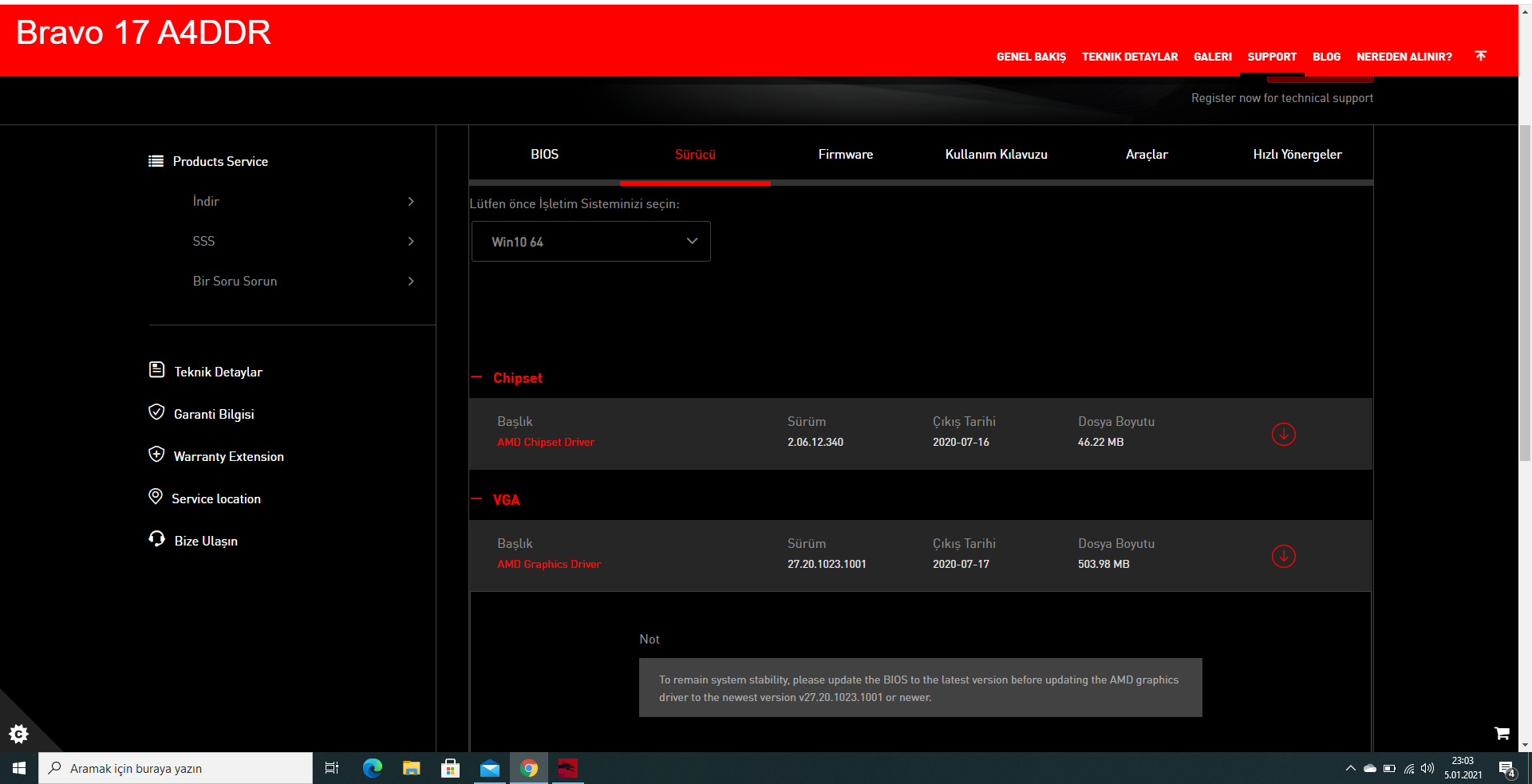
Task: Open BLOG in top navigation
Action: coord(1327,57)
